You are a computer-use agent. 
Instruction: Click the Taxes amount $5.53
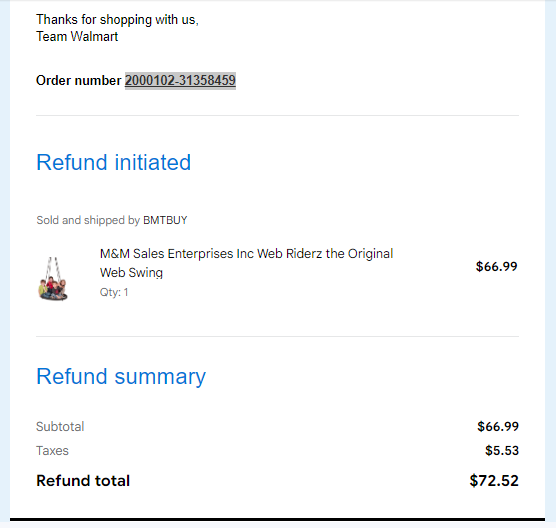(x=502, y=451)
